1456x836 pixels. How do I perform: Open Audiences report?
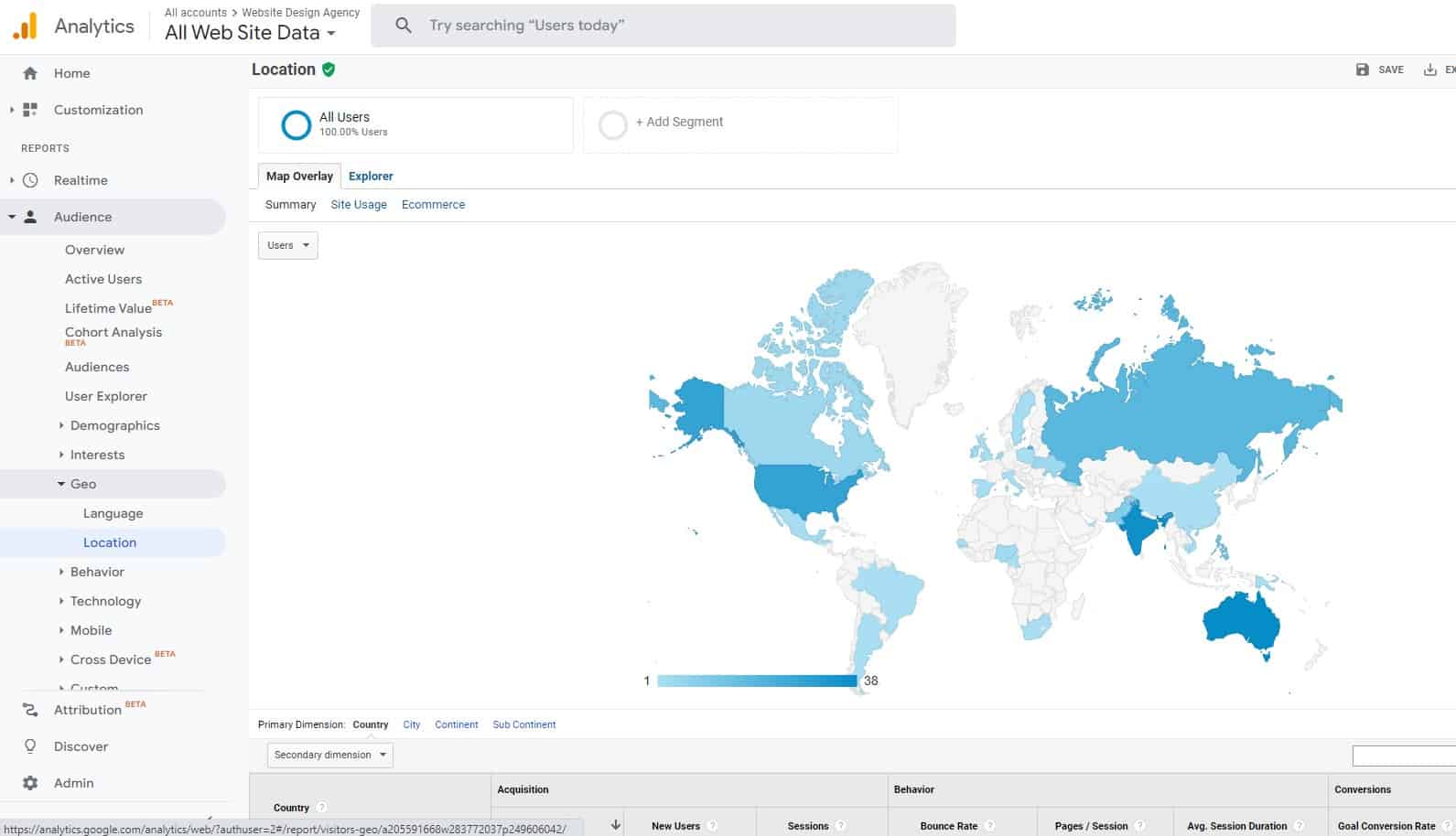[97, 367]
